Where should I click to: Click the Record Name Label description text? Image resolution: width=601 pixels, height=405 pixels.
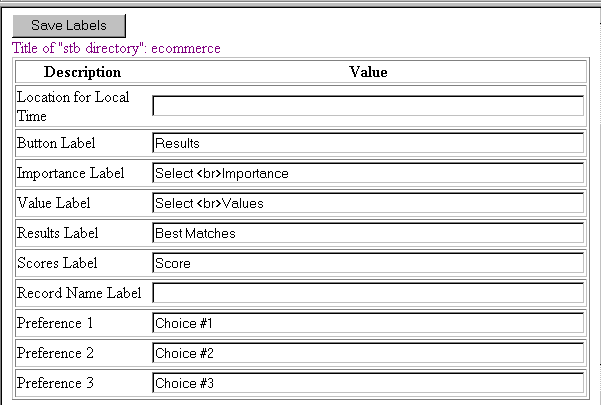pos(79,293)
